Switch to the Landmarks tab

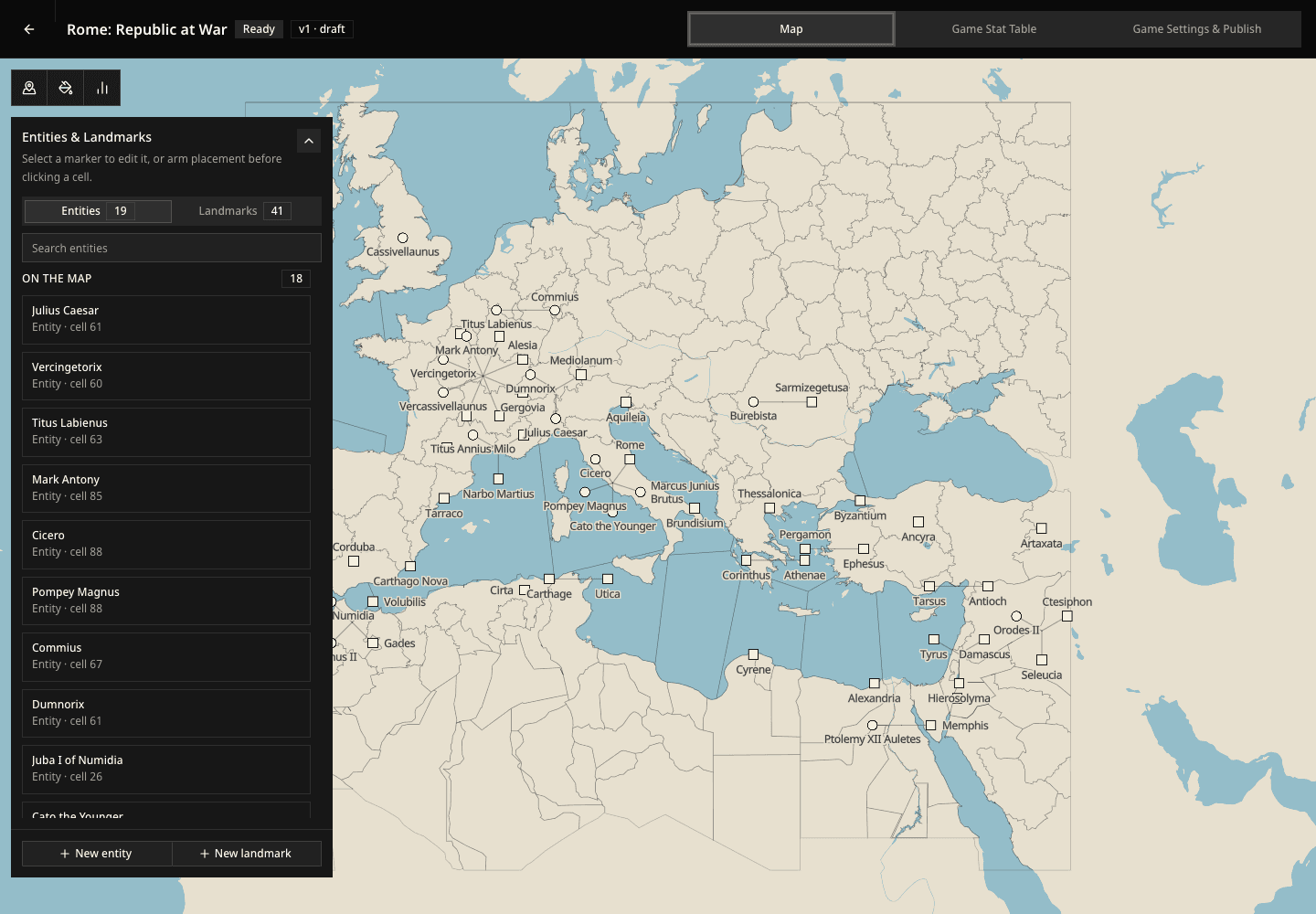tap(245, 211)
